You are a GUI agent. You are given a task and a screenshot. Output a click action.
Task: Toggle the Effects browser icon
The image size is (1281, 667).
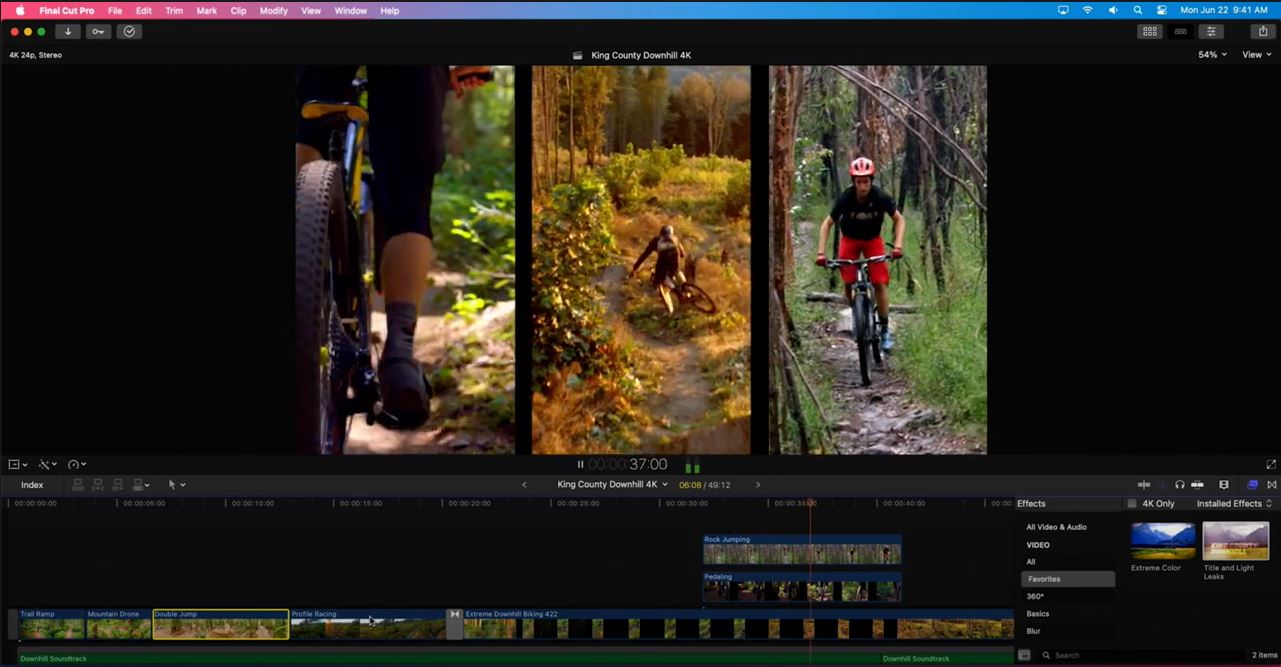click(1253, 485)
